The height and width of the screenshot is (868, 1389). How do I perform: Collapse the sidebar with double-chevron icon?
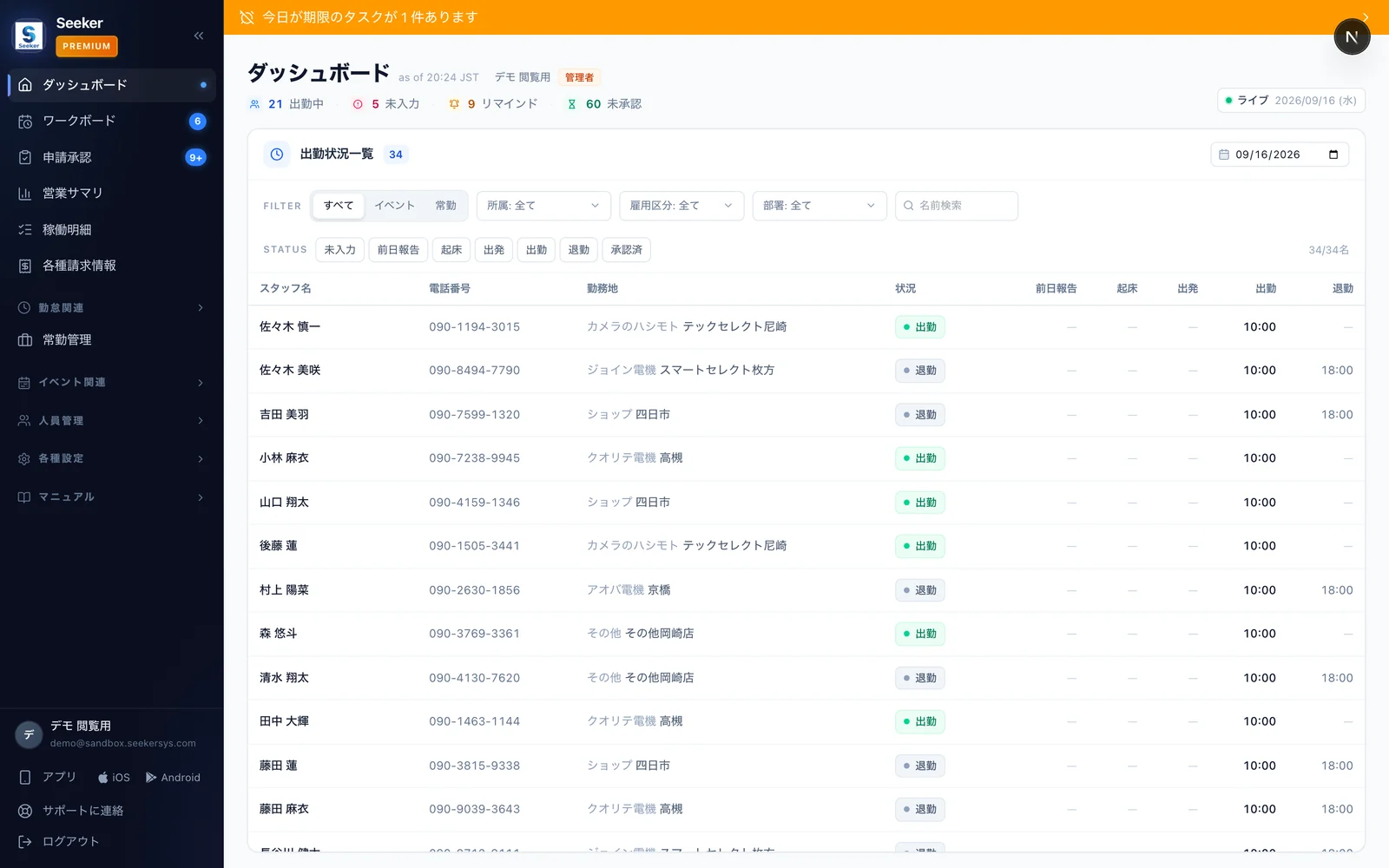point(199,36)
